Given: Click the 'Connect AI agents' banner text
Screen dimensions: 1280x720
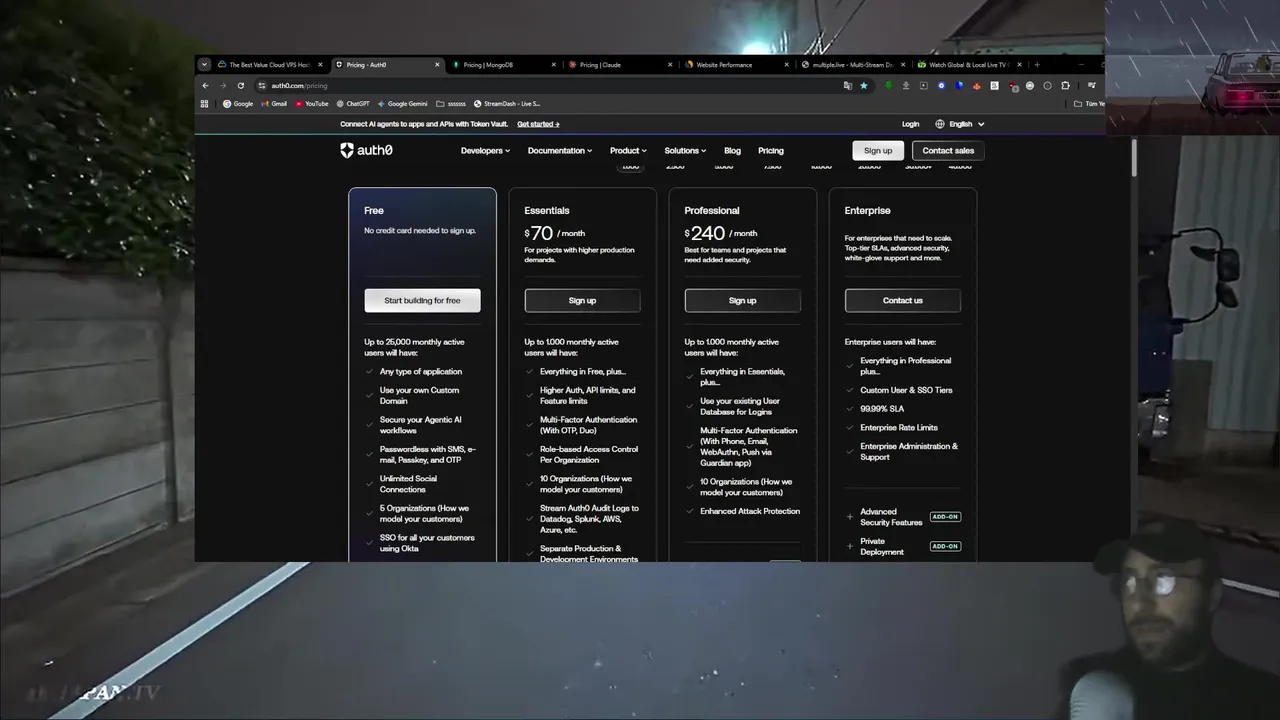Looking at the screenshot, I should (x=424, y=124).
